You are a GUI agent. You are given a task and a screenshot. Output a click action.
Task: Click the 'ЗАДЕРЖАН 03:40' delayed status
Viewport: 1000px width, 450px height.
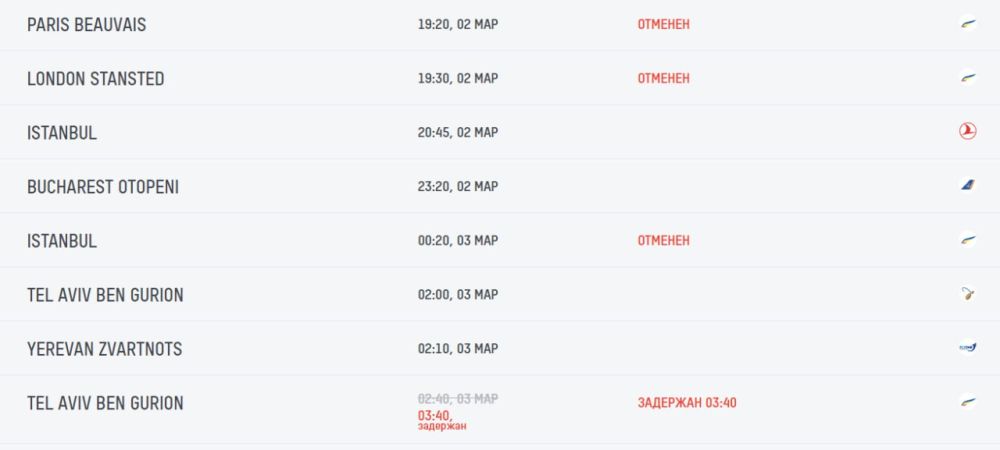(x=687, y=403)
